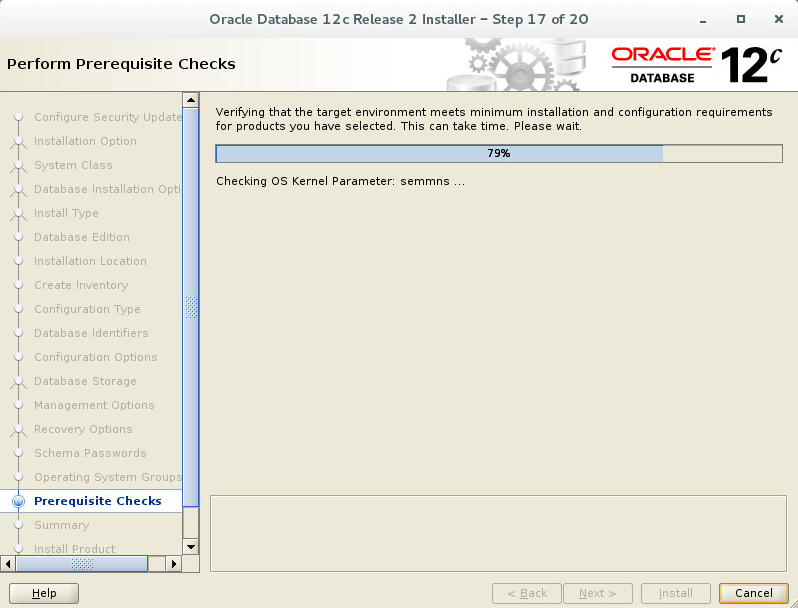Image resolution: width=798 pixels, height=608 pixels.
Task: Click the disabled Next button
Action: tap(597, 593)
